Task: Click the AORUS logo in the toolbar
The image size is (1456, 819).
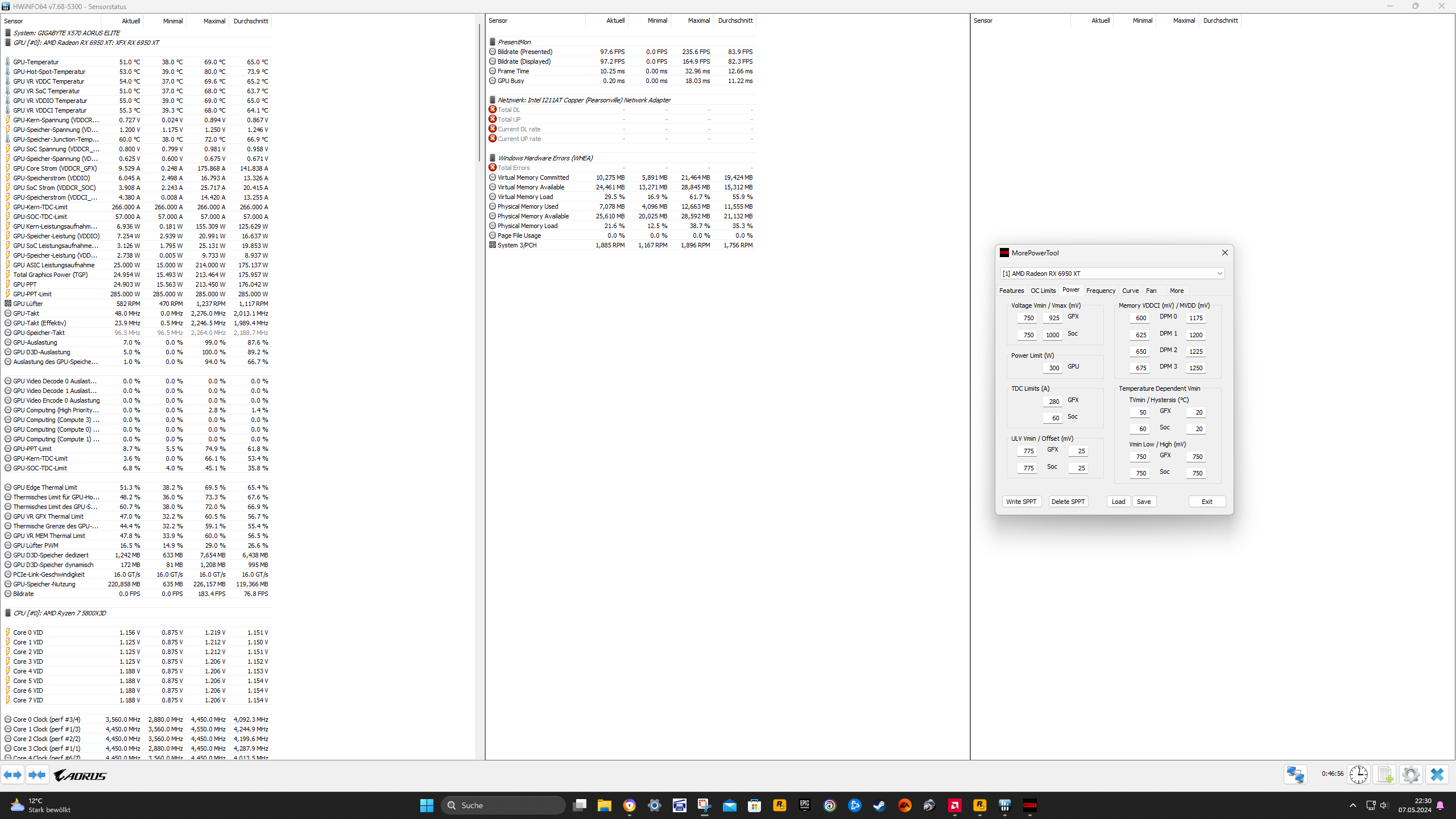Action: [80, 775]
